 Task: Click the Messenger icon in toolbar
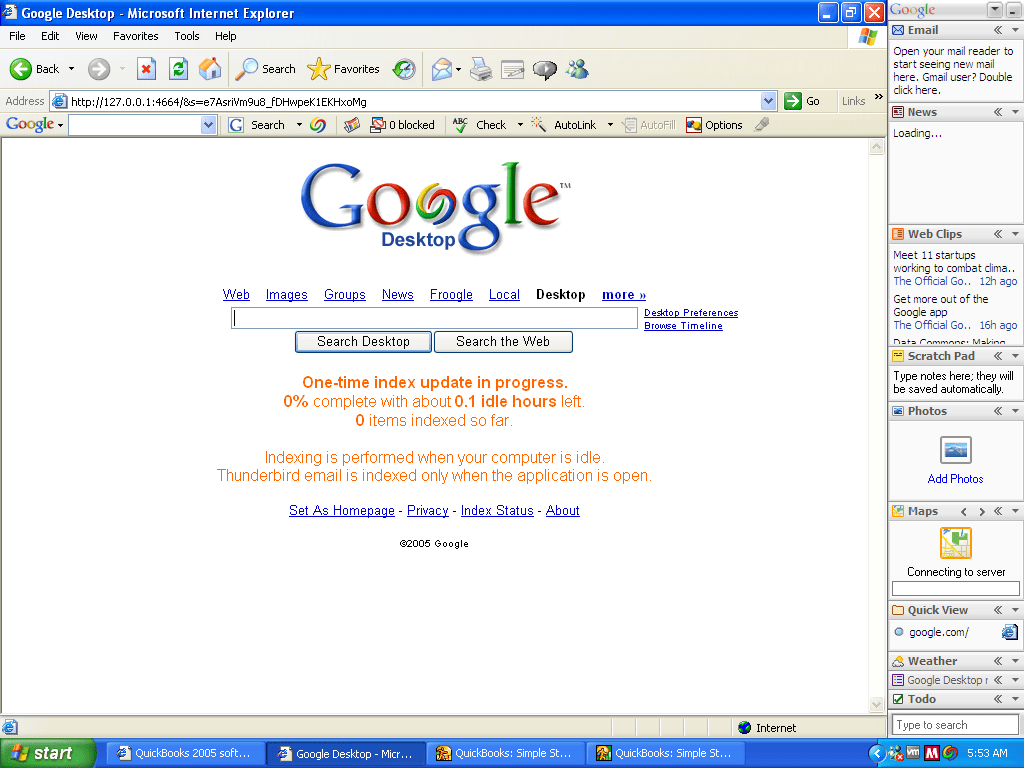pos(577,69)
